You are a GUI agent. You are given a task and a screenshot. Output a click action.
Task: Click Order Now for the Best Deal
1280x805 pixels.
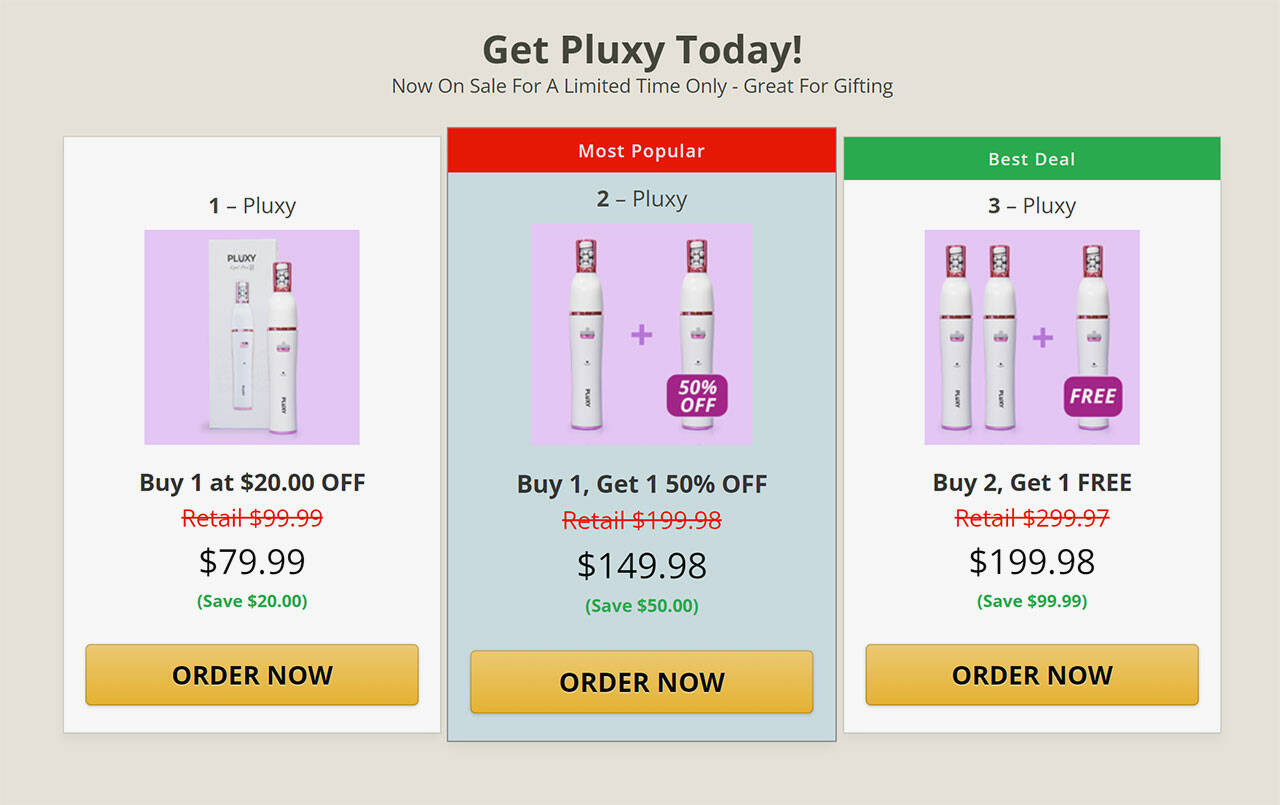click(x=1032, y=675)
